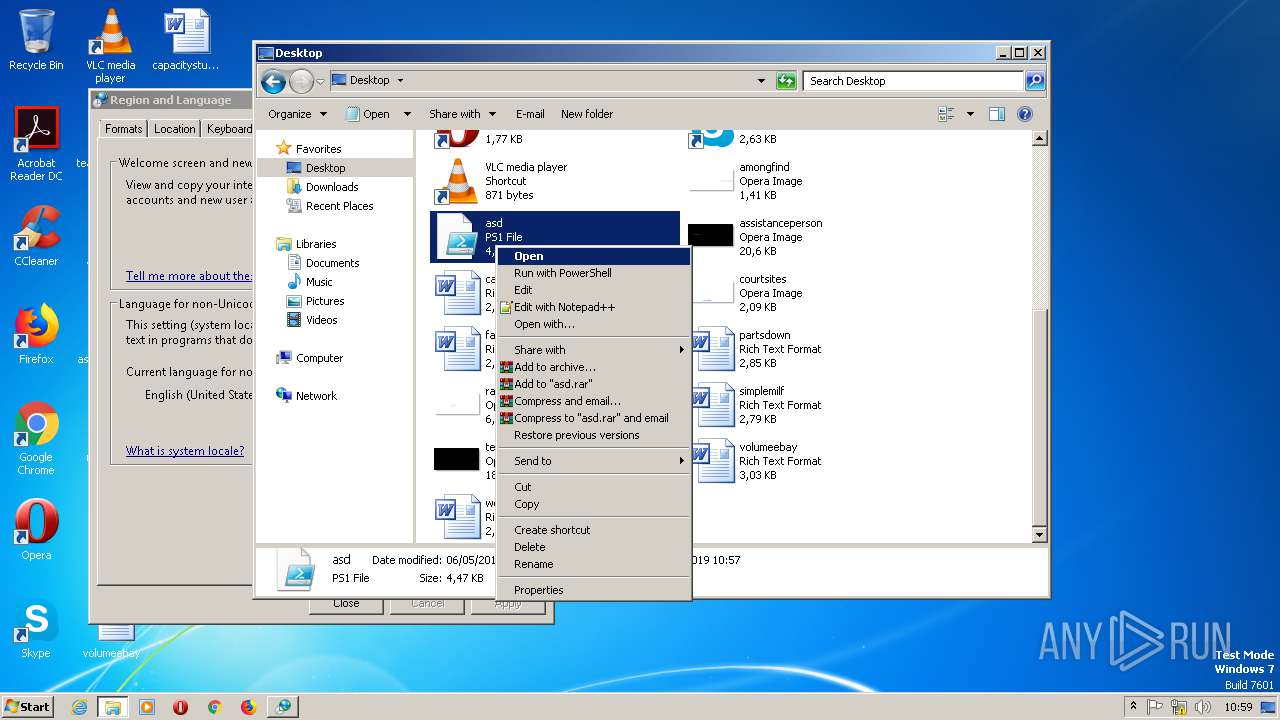
Task: Click the Explorer Forward navigation button
Action: pos(301,81)
